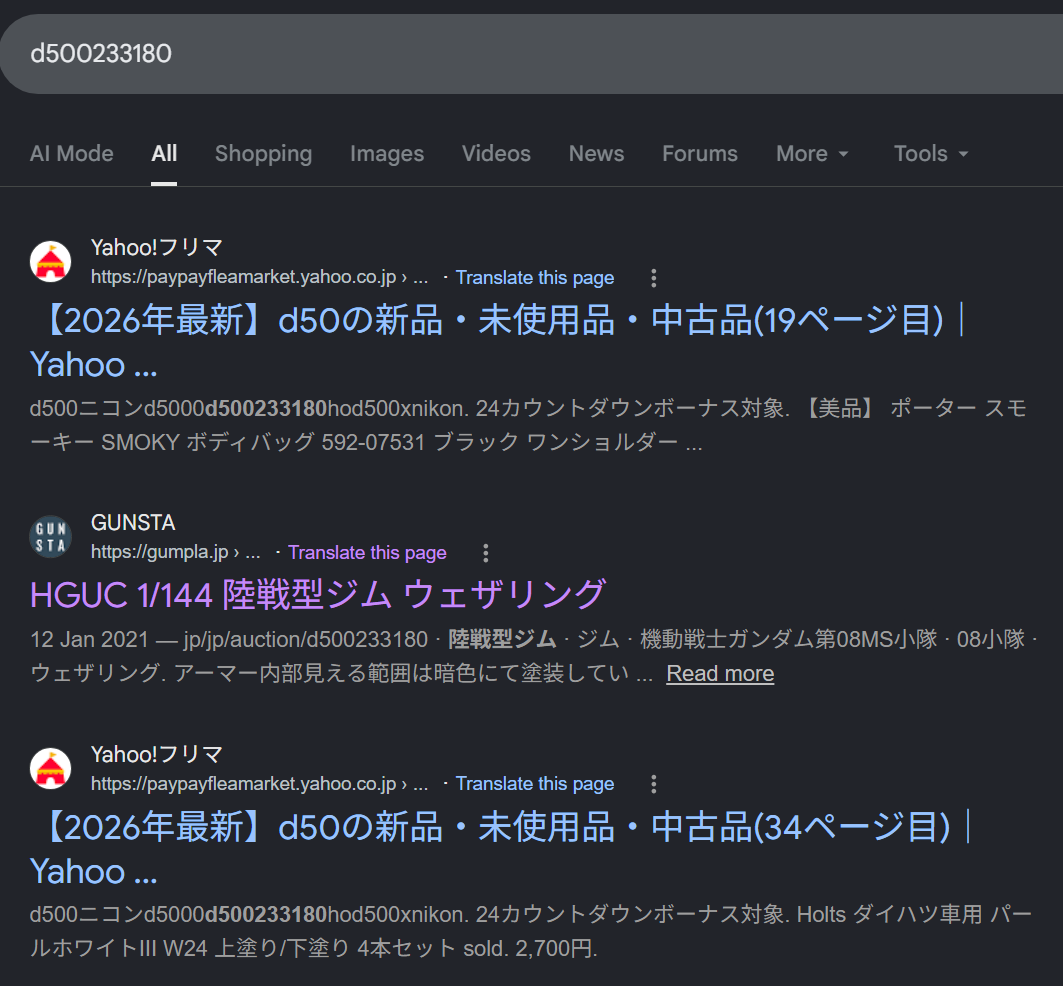This screenshot has height=986, width=1063.
Task: Click Yahoo!フリマ favicon on third result
Action: pyautogui.click(x=50, y=769)
